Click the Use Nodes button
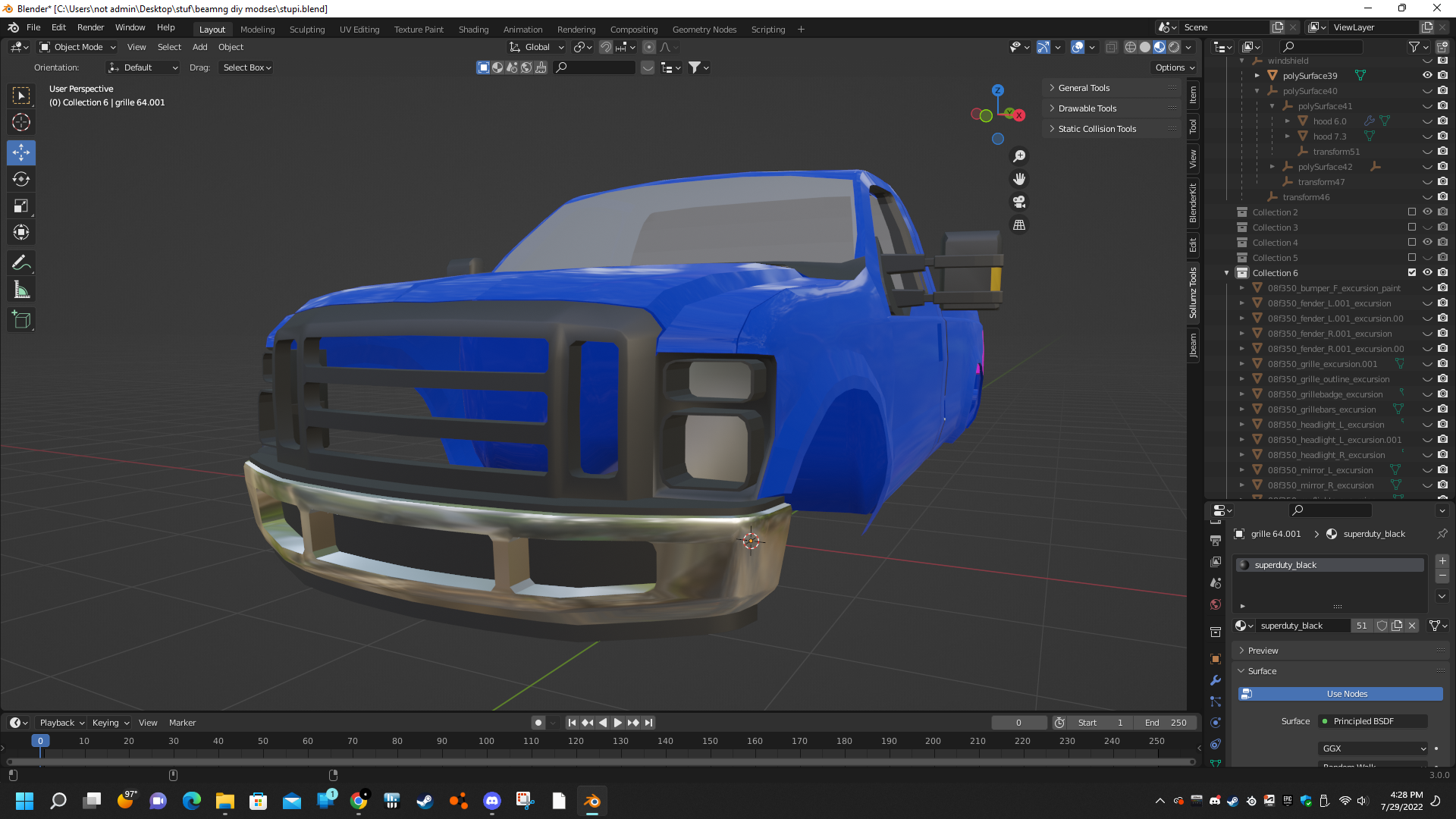The image size is (1456, 819). (x=1341, y=694)
